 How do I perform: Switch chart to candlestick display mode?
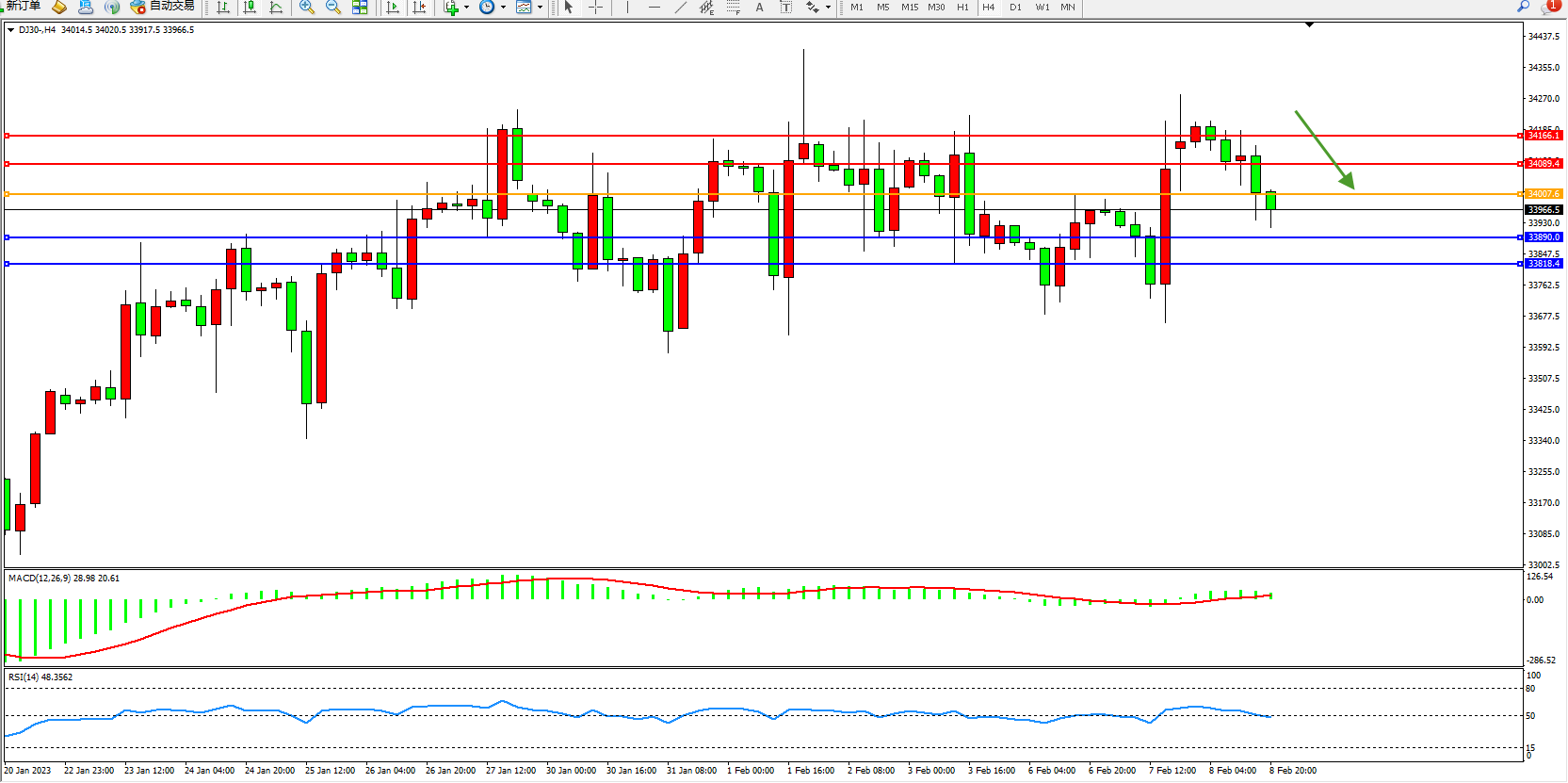[x=250, y=8]
